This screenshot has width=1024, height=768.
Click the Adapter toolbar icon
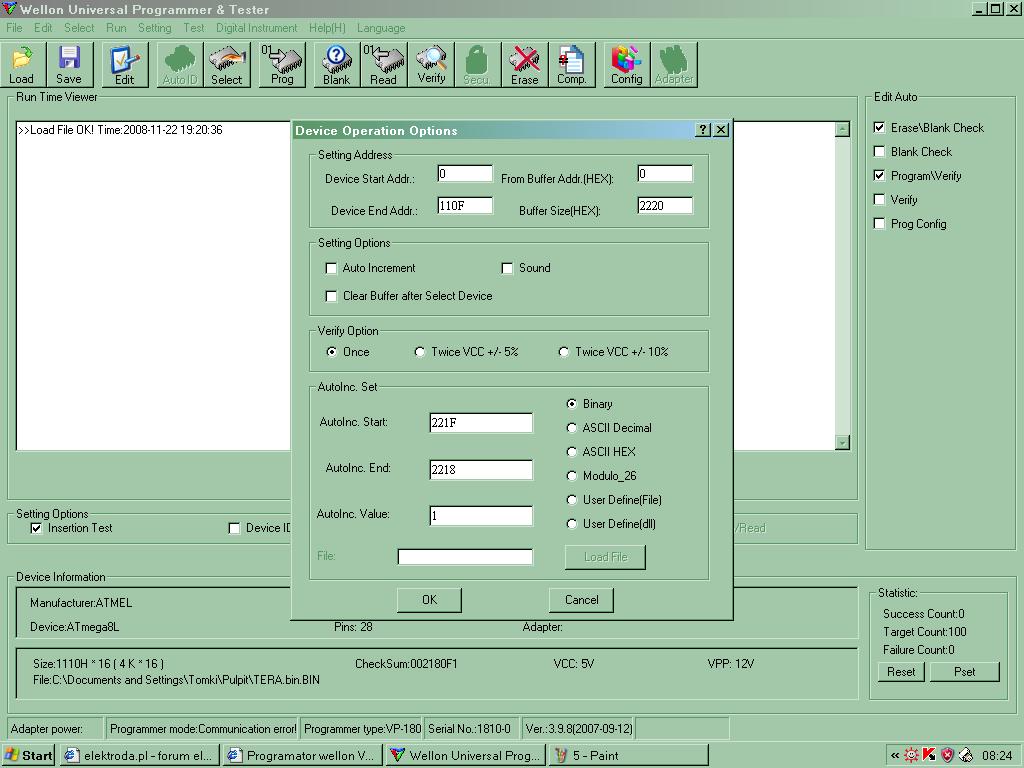pyautogui.click(x=674, y=64)
